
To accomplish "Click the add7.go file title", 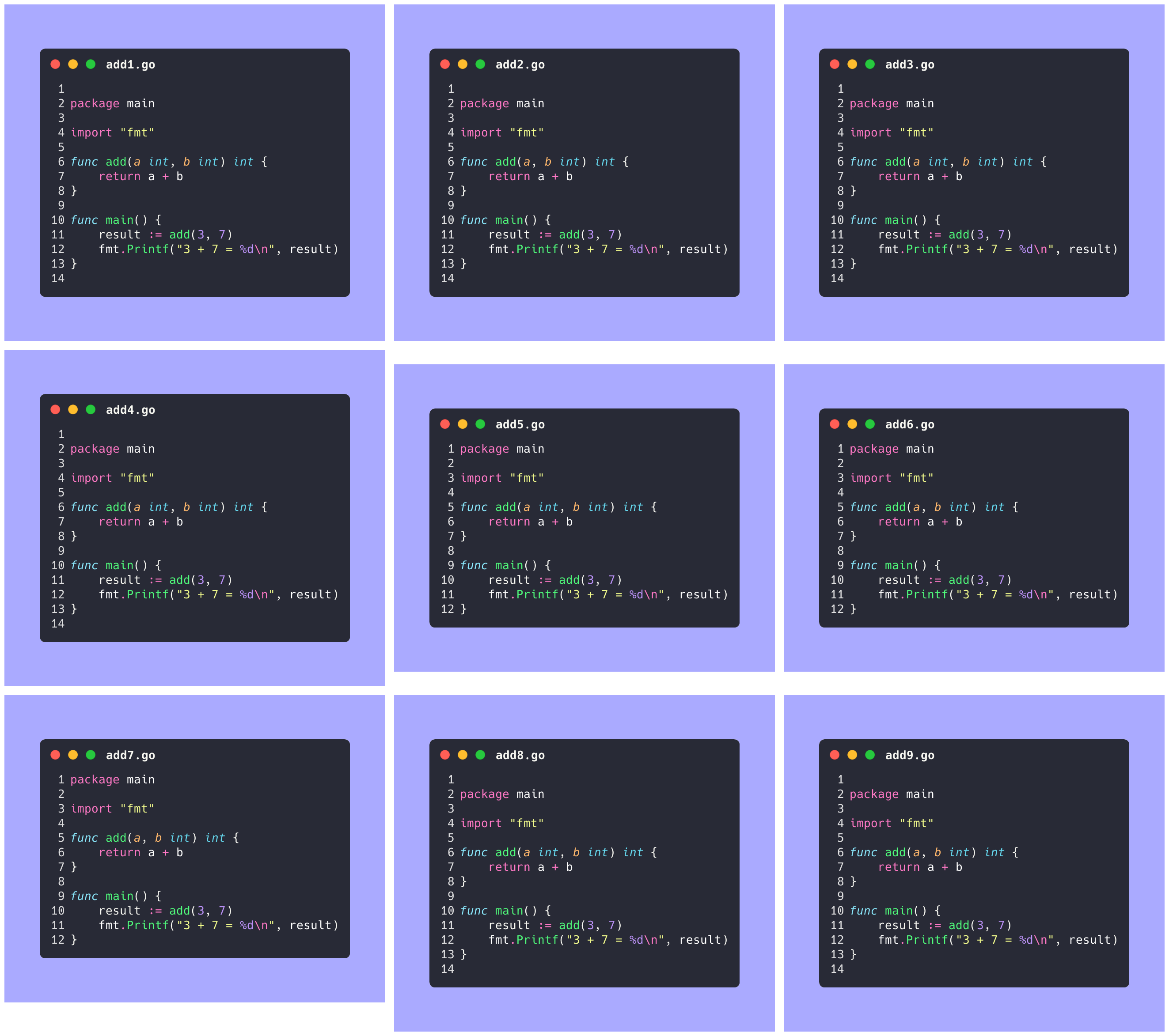I will tap(130, 755).
